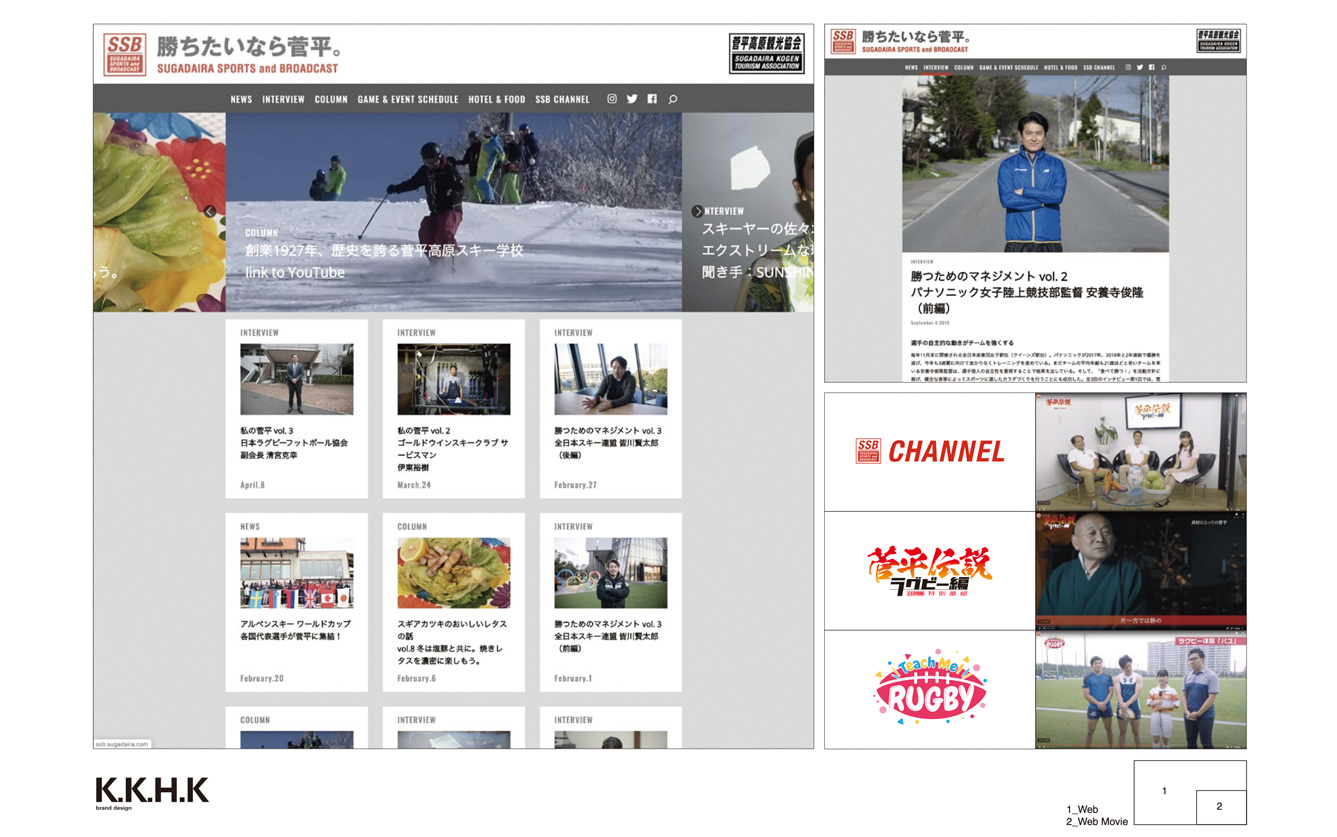Click search icon in article page nav
Viewport: 1337px width, 837px height.
click(1164, 67)
